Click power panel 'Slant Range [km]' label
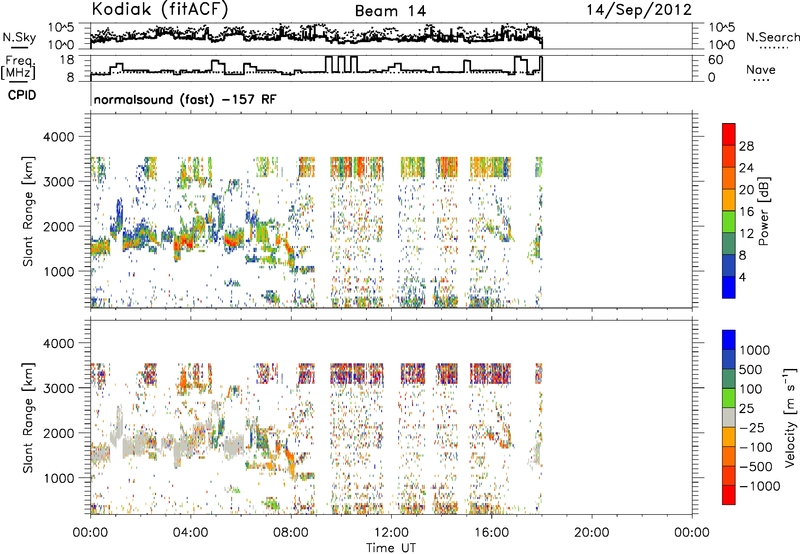Image resolution: width=800 pixels, height=554 pixels. click(28, 211)
